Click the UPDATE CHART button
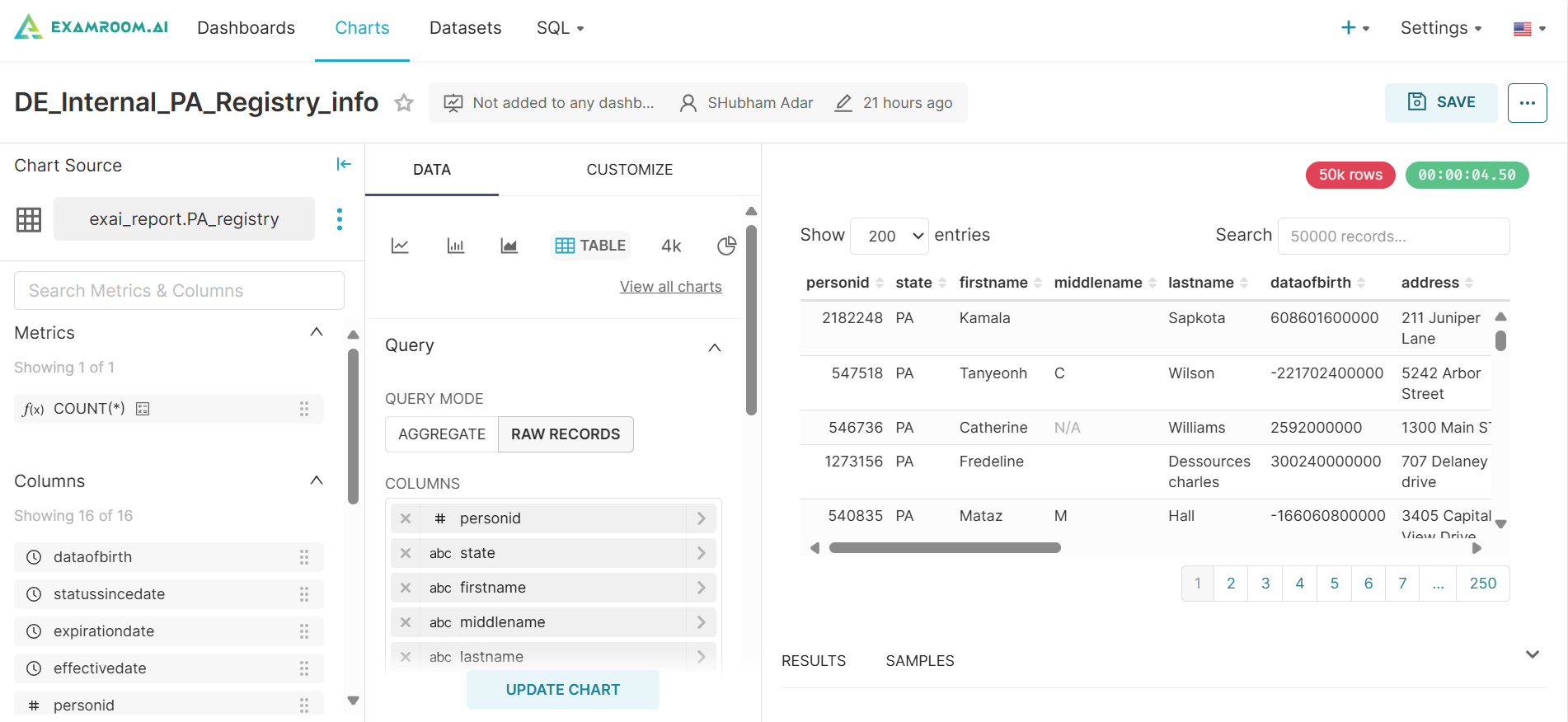Screen dimensions: 1568x722 tap(563, 690)
